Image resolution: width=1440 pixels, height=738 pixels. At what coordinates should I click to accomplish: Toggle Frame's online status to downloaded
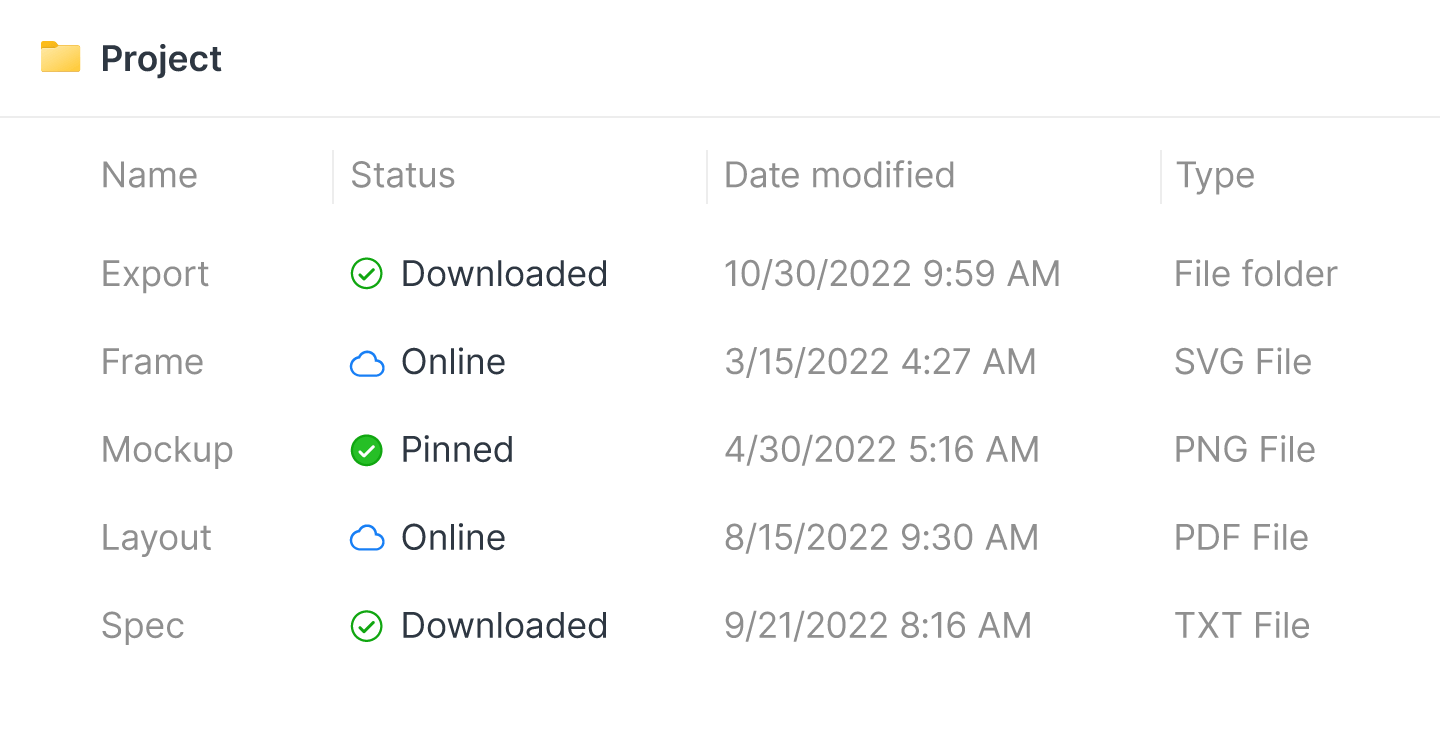[x=367, y=361]
